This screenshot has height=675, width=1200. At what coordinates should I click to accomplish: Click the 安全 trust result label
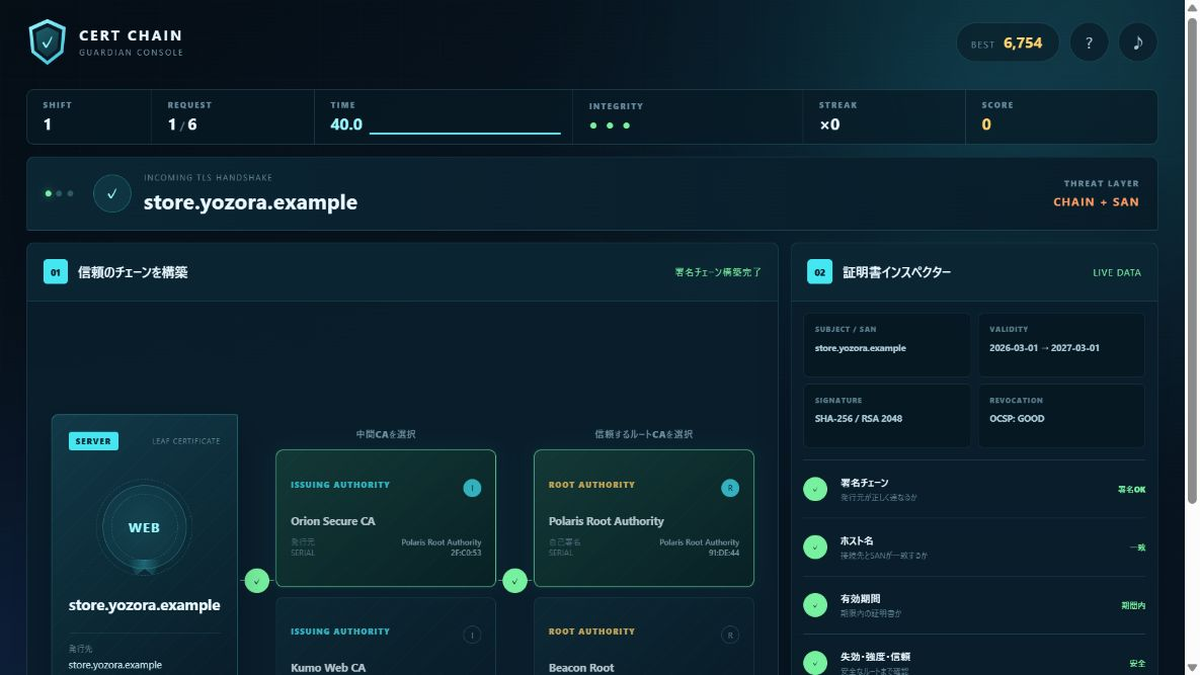tap(1138, 663)
